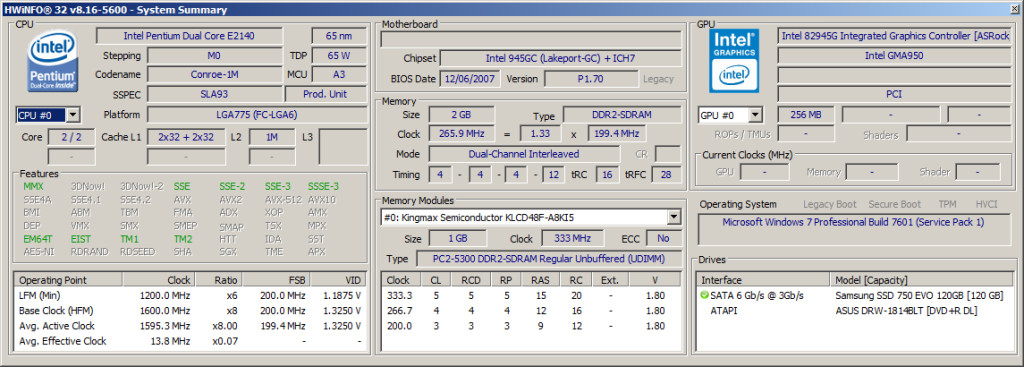Click the Conroe-1M codename field

click(x=215, y=74)
